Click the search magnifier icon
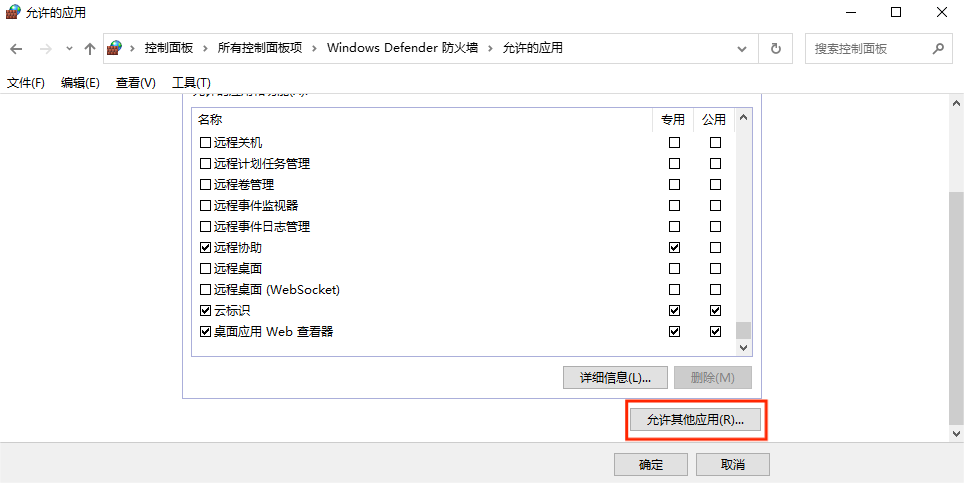Viewport: 964px width, 483px height. [938, 48]
